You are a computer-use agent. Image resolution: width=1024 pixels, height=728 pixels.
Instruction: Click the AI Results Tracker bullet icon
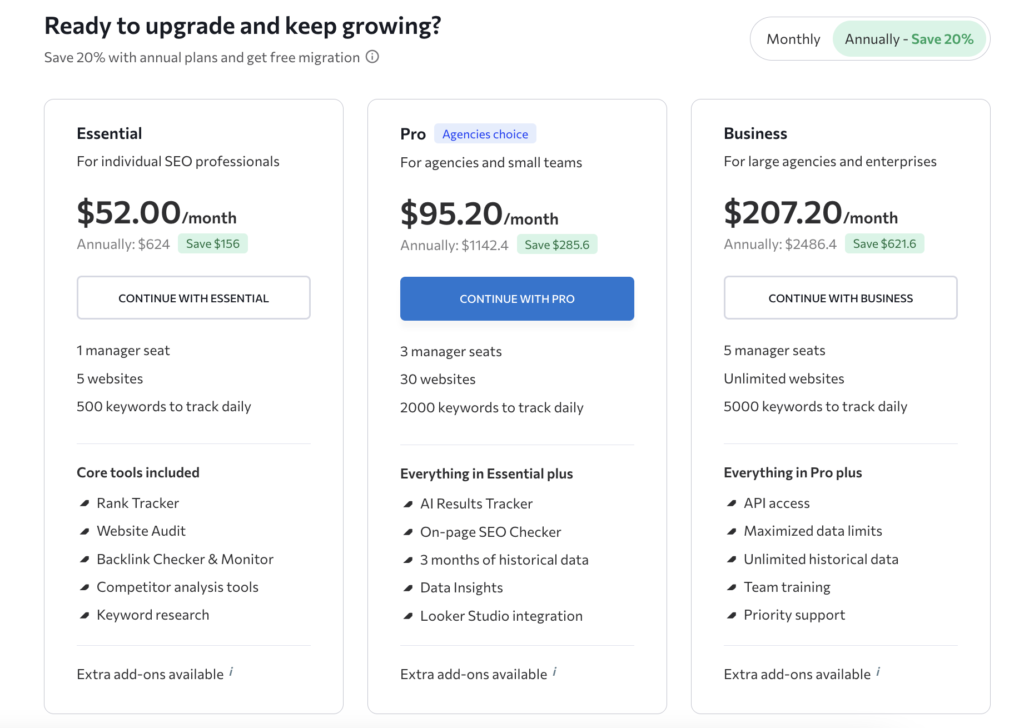tap(408, 504)
